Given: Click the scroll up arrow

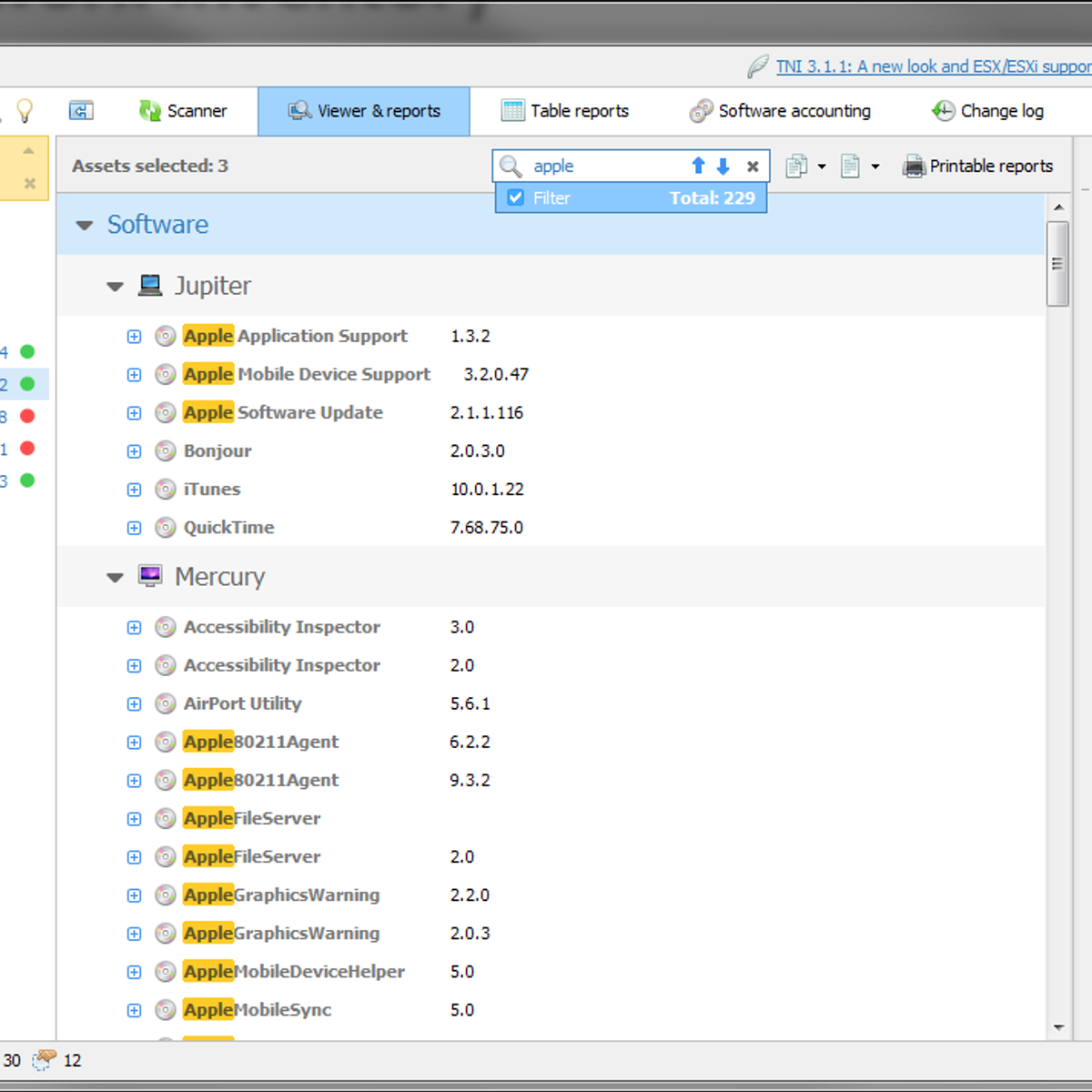Looking at the screenshot, I should coord(1058,207).
